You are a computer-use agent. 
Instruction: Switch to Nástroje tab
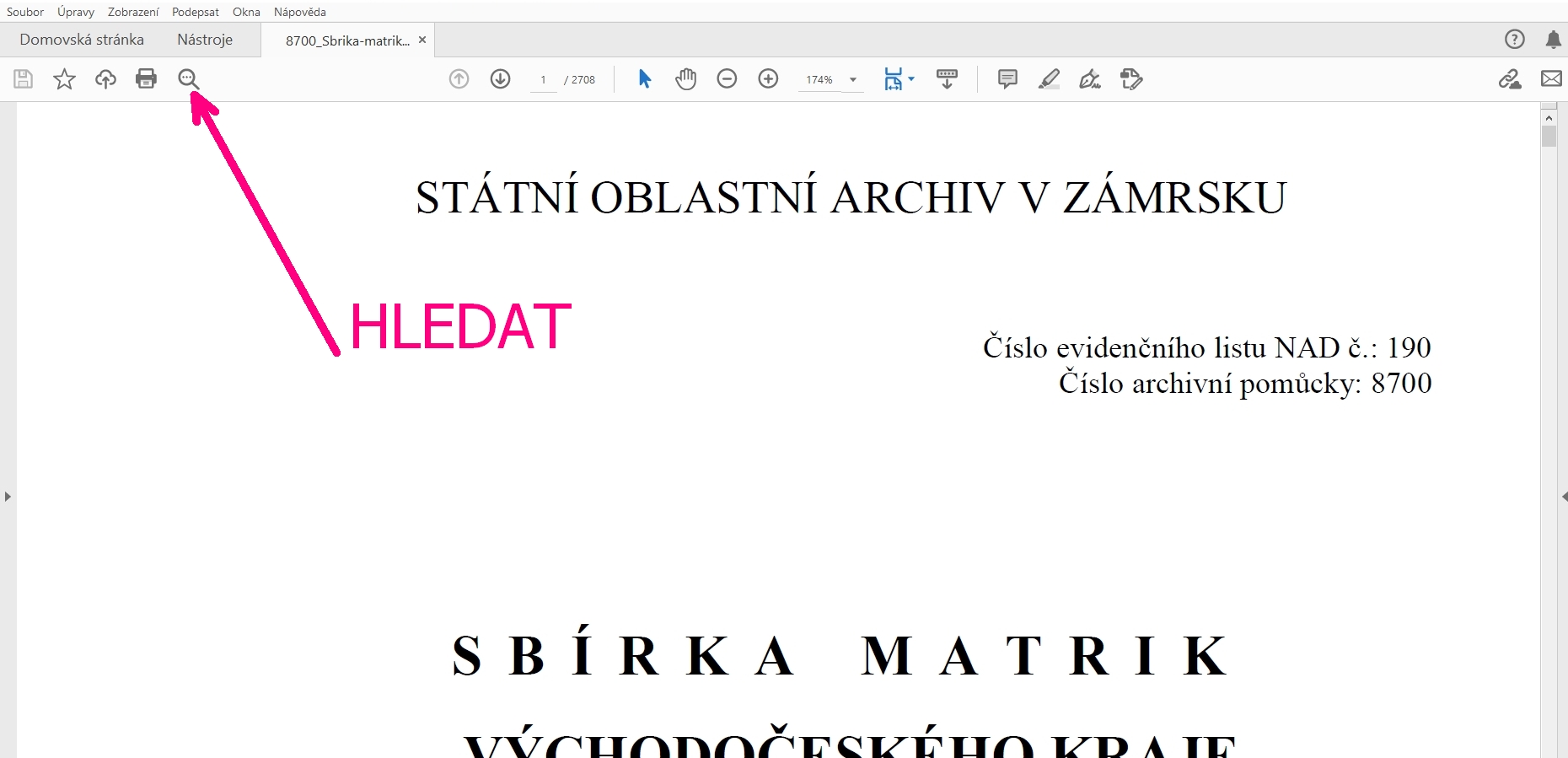(205, 40)
